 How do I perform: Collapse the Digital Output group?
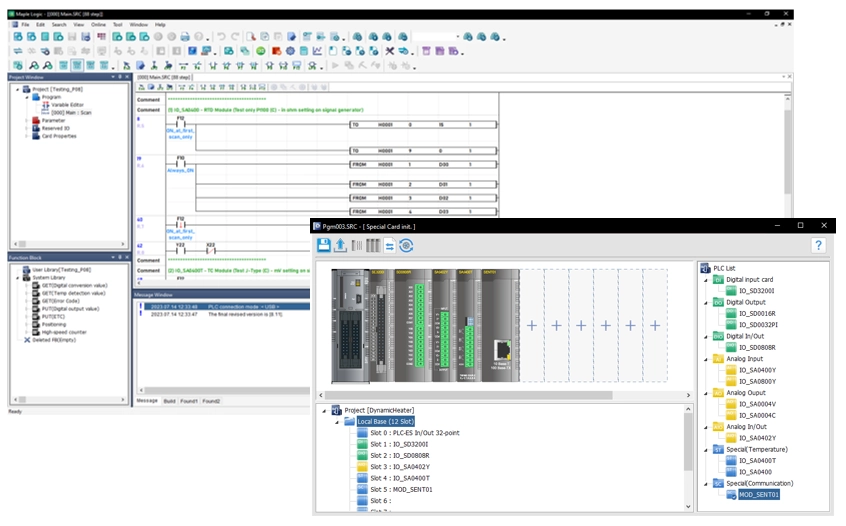click(706, 303)
